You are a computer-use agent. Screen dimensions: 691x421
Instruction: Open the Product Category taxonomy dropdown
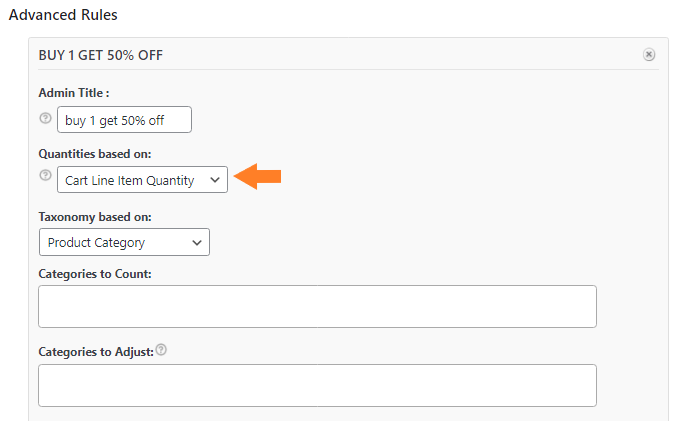pyautogui.click(x=124, y=242)
